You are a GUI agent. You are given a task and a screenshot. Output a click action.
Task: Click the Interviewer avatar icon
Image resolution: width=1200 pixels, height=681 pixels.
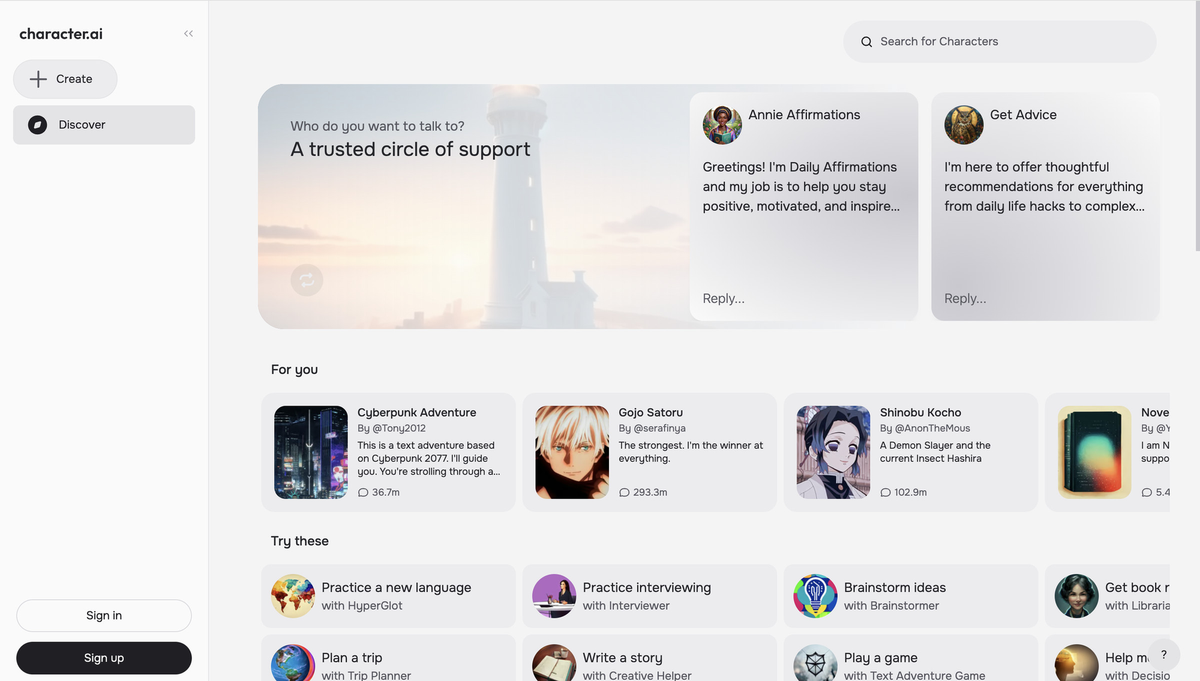coord(554,596)
